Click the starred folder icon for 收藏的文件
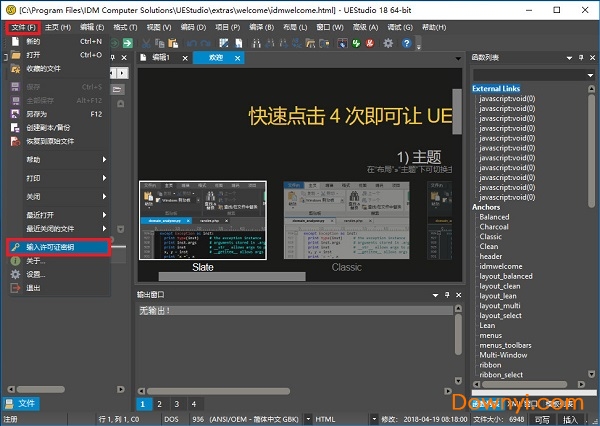 15,69
